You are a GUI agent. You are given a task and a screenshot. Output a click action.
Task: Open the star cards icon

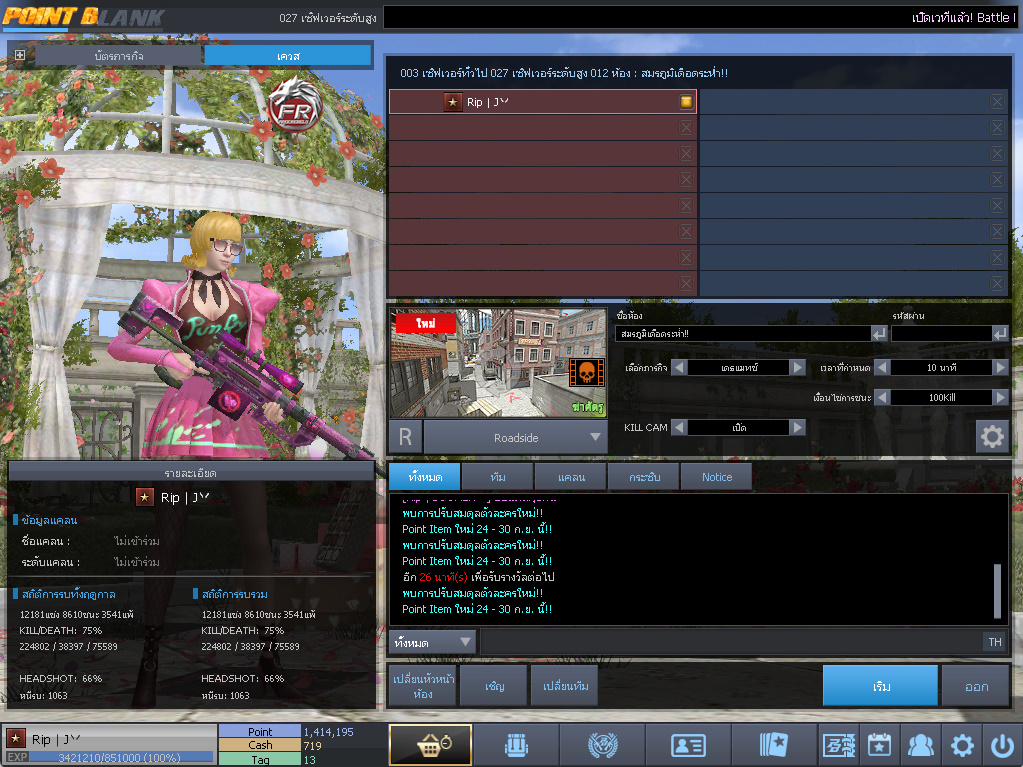point(774,745)
